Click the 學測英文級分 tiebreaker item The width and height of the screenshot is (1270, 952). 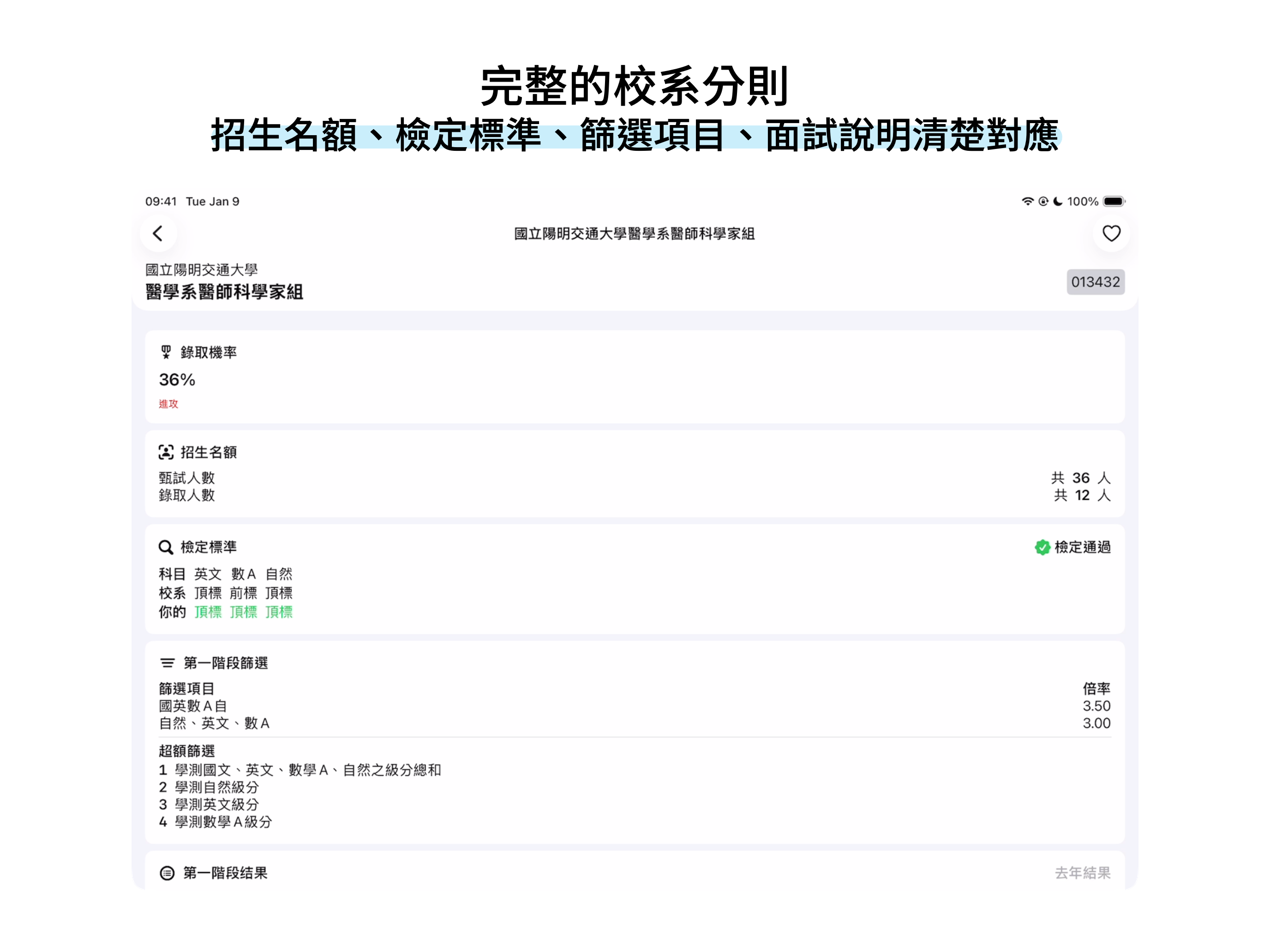(x=216, y=804)
